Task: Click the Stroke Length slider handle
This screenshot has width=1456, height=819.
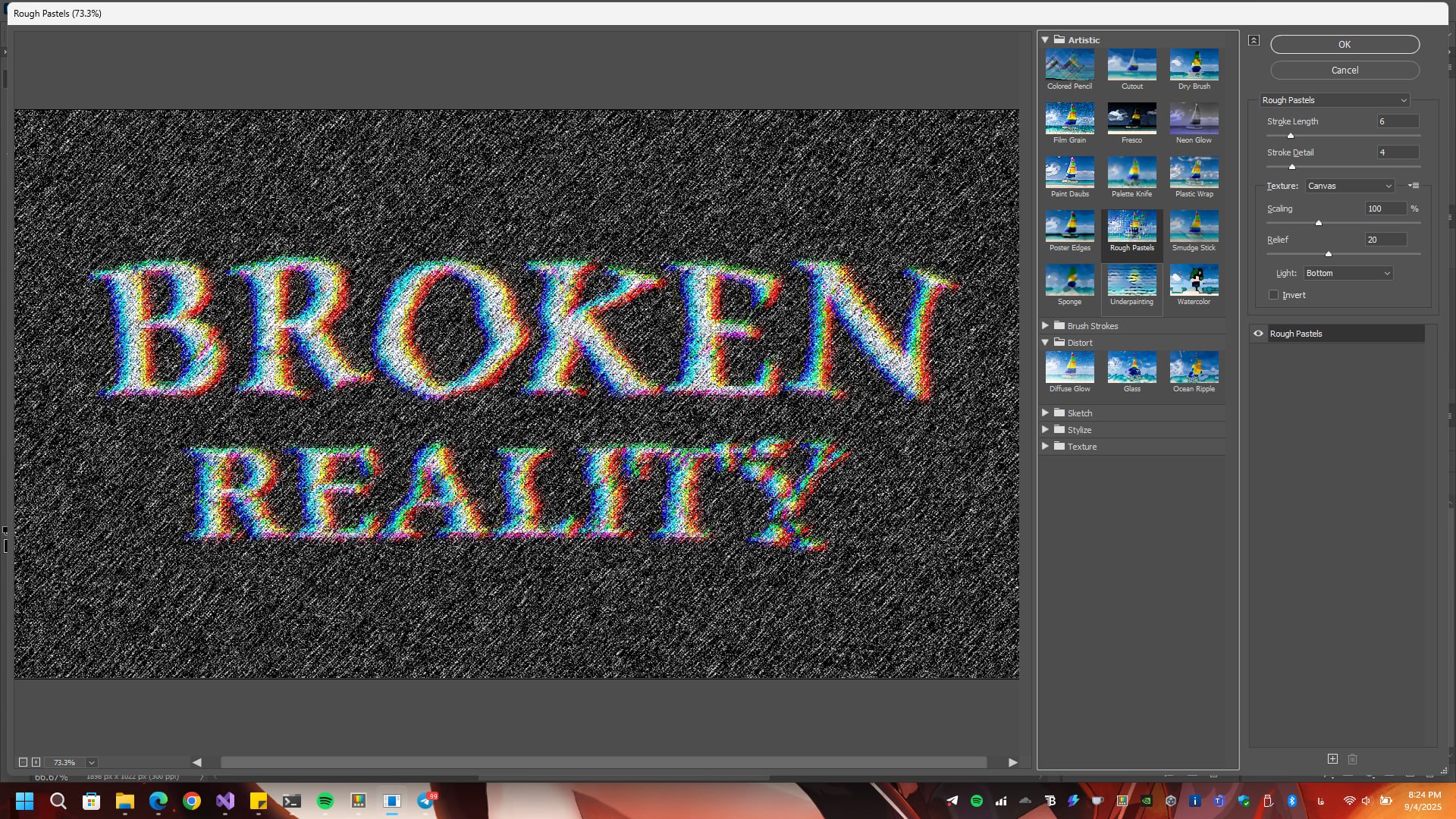Action: pyautogui.click(x=1290, y=136)
